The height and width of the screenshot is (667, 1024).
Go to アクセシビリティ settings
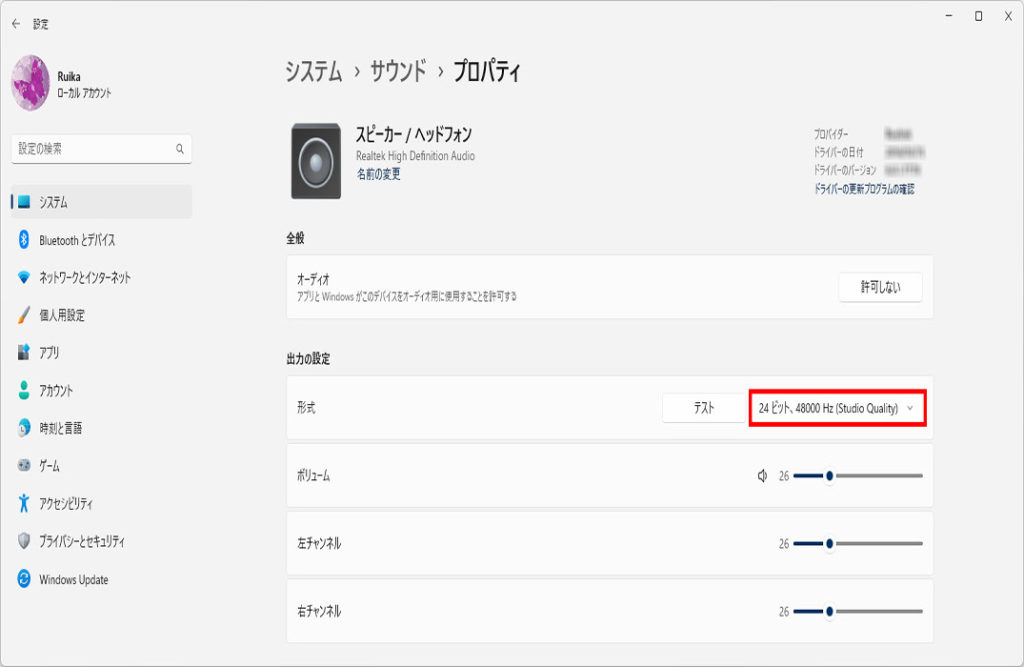[66, 504]
